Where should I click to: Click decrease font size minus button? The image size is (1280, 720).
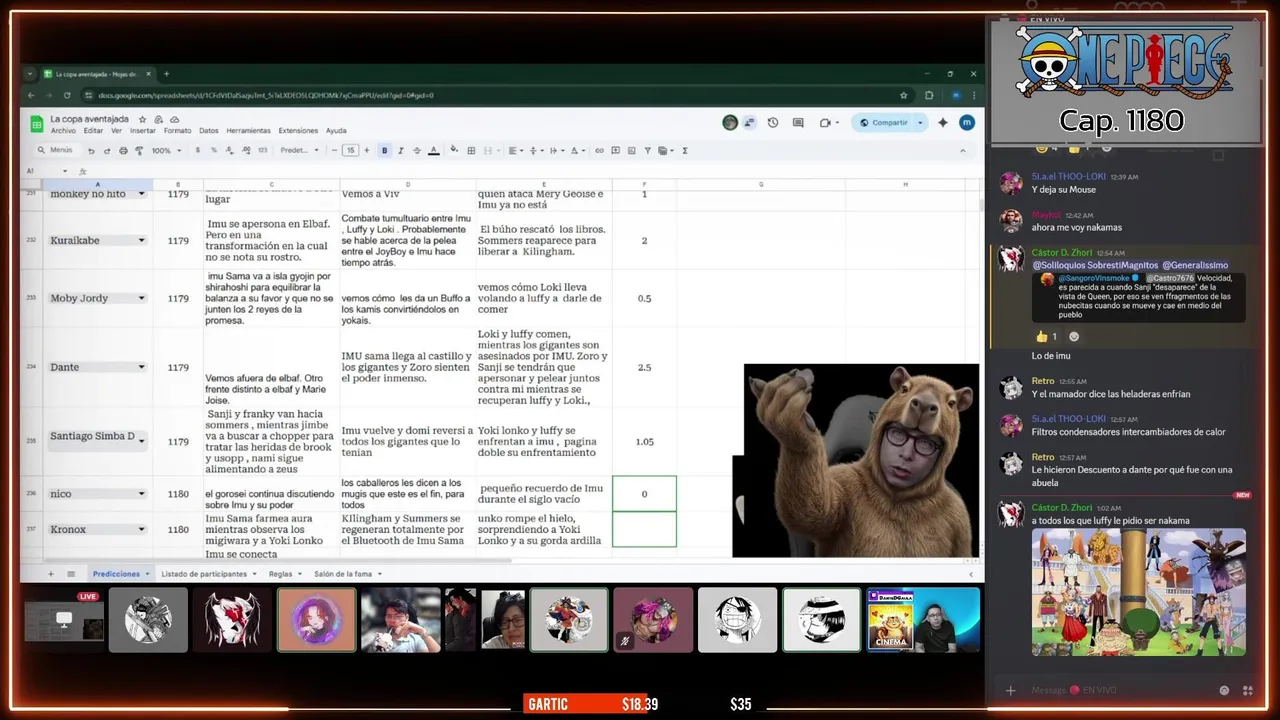[x=336, y=151]
